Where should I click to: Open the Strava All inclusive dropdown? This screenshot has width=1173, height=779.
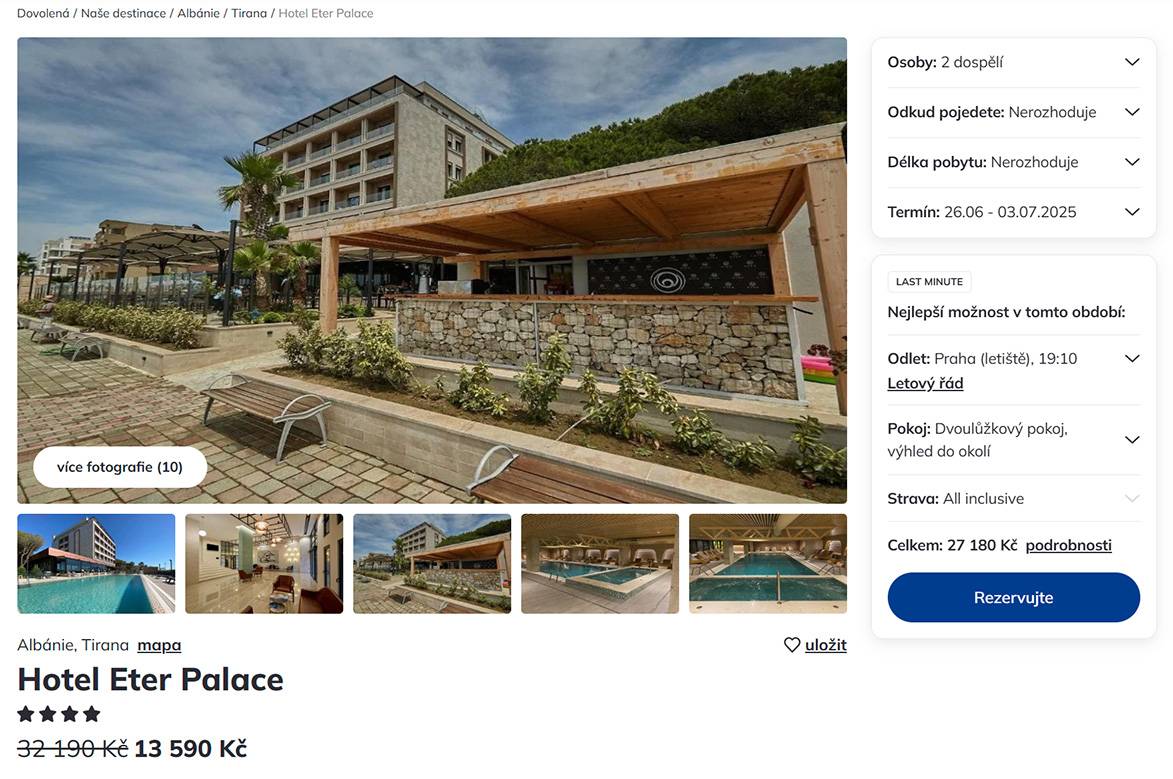1131,498
